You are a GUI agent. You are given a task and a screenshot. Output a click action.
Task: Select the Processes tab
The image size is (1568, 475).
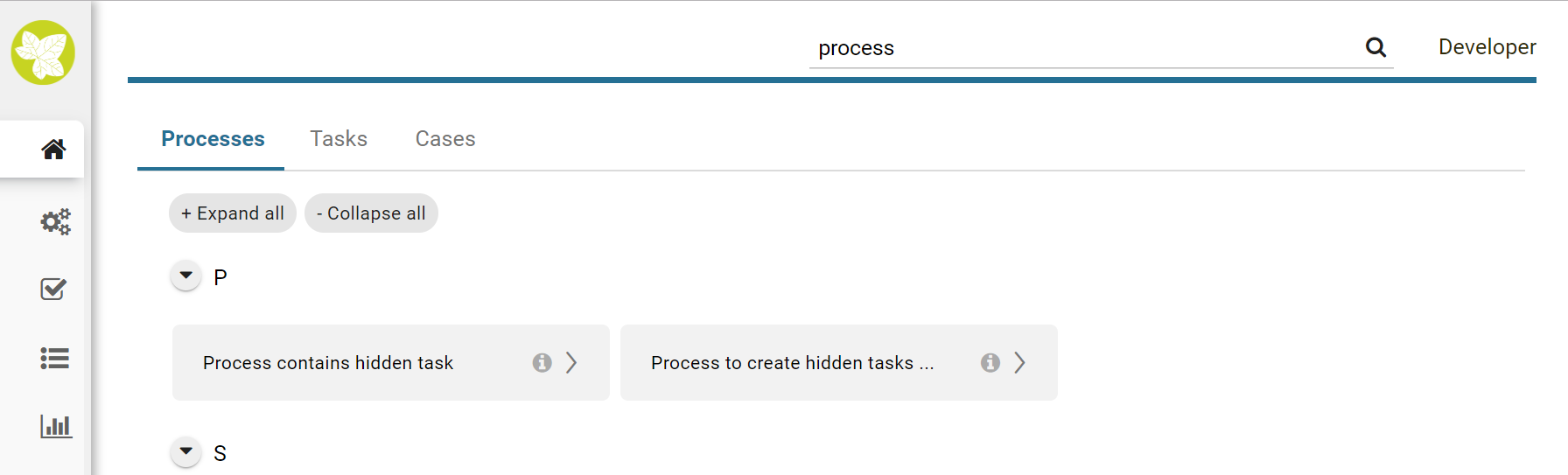point(213,138)
